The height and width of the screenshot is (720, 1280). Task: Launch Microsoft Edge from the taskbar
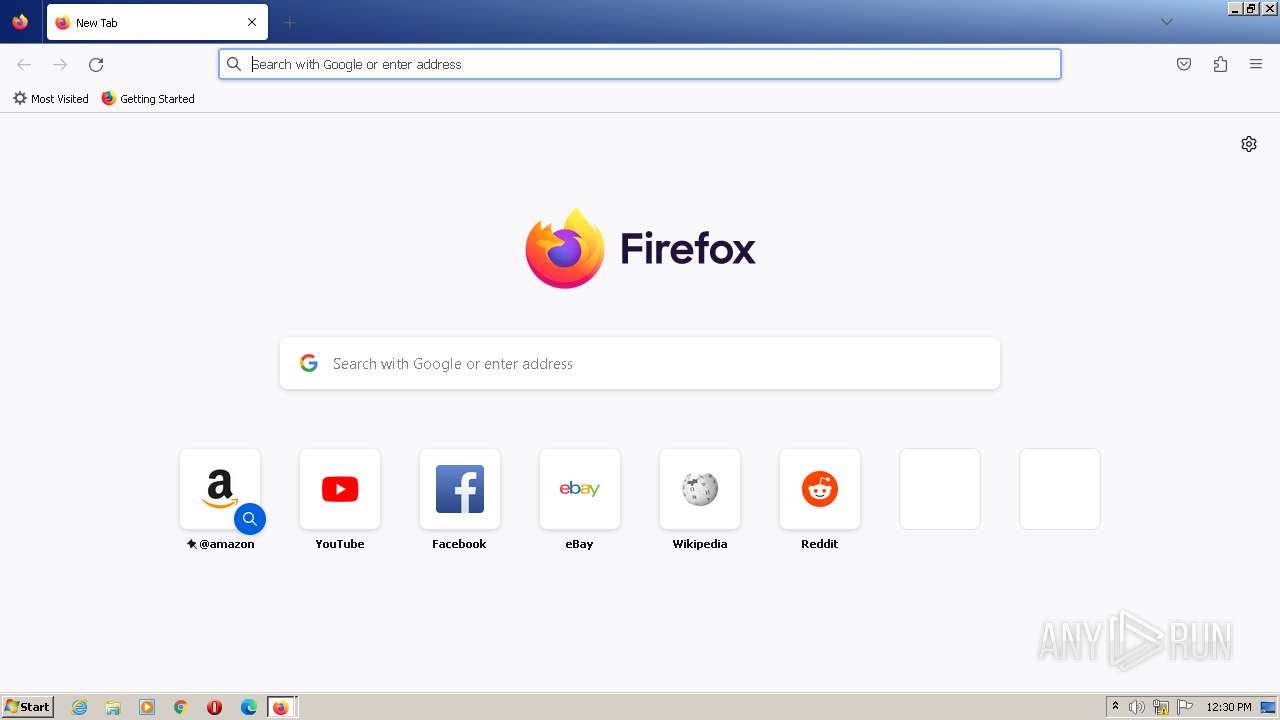tap(249, 707)
